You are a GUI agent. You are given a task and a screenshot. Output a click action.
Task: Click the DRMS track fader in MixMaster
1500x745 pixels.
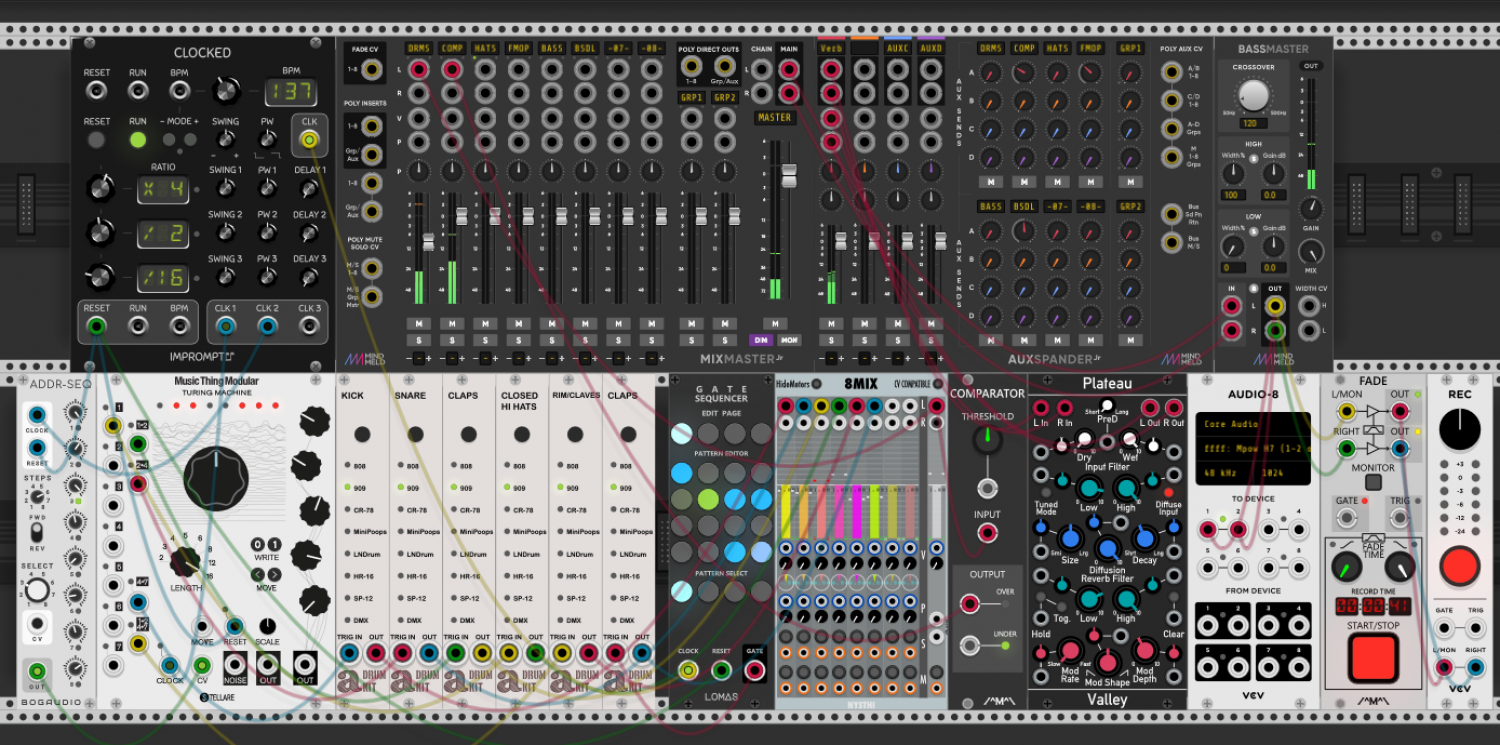(429, 242)
